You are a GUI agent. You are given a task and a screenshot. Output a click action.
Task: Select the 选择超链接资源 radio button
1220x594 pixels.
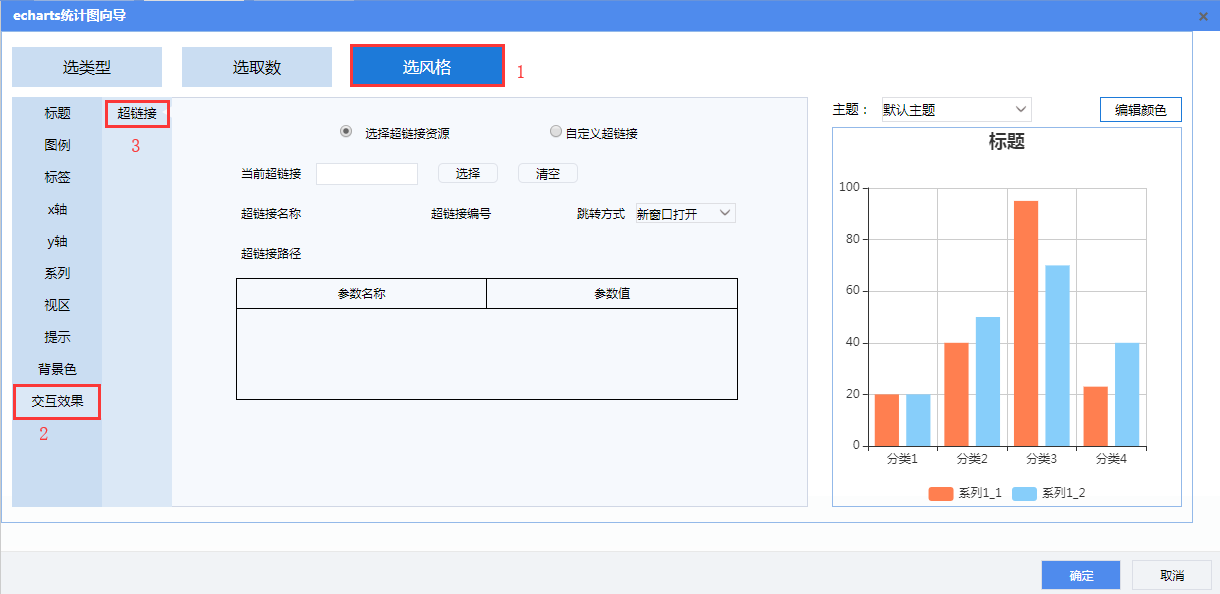(x=346, y=132)
